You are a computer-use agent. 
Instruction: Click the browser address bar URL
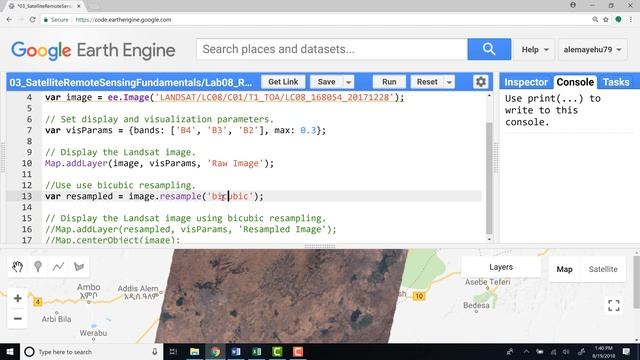(123, 20)
